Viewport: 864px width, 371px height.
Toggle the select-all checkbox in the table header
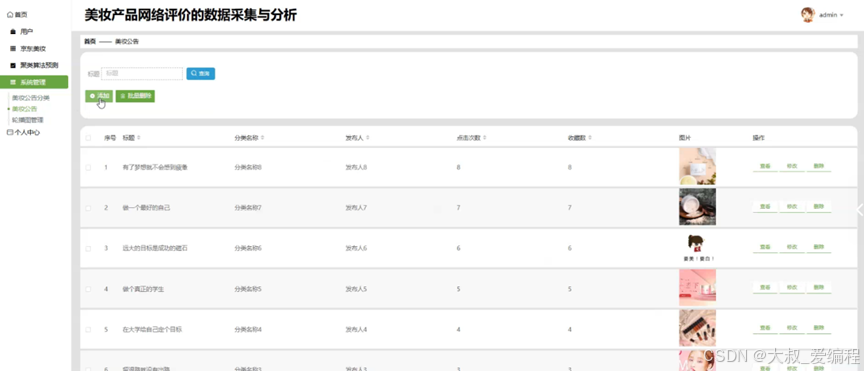pos(88,138)
